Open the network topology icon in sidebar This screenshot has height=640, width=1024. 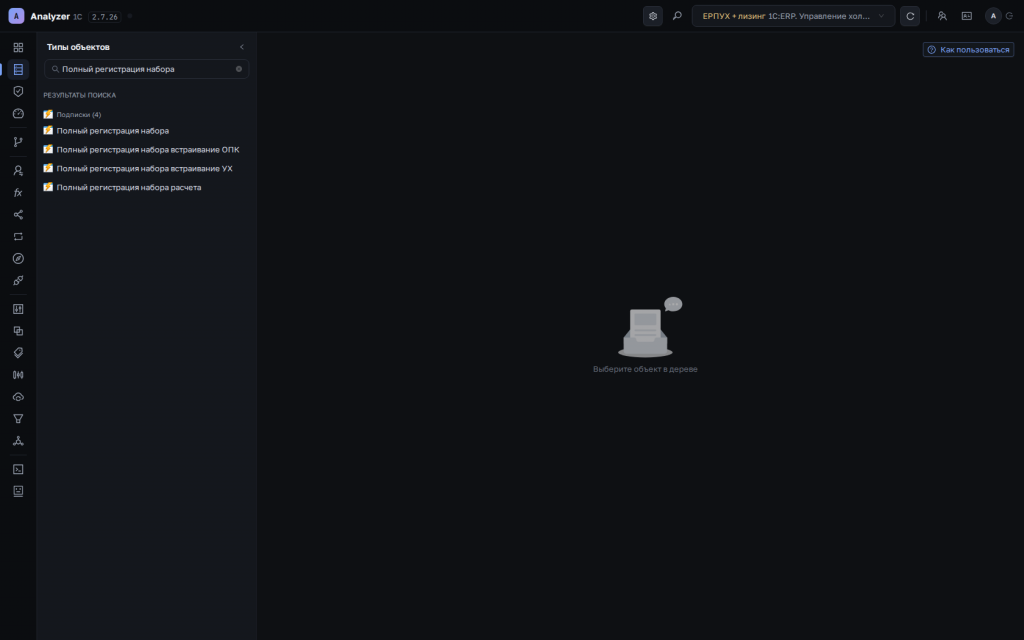tap(18, 441)
